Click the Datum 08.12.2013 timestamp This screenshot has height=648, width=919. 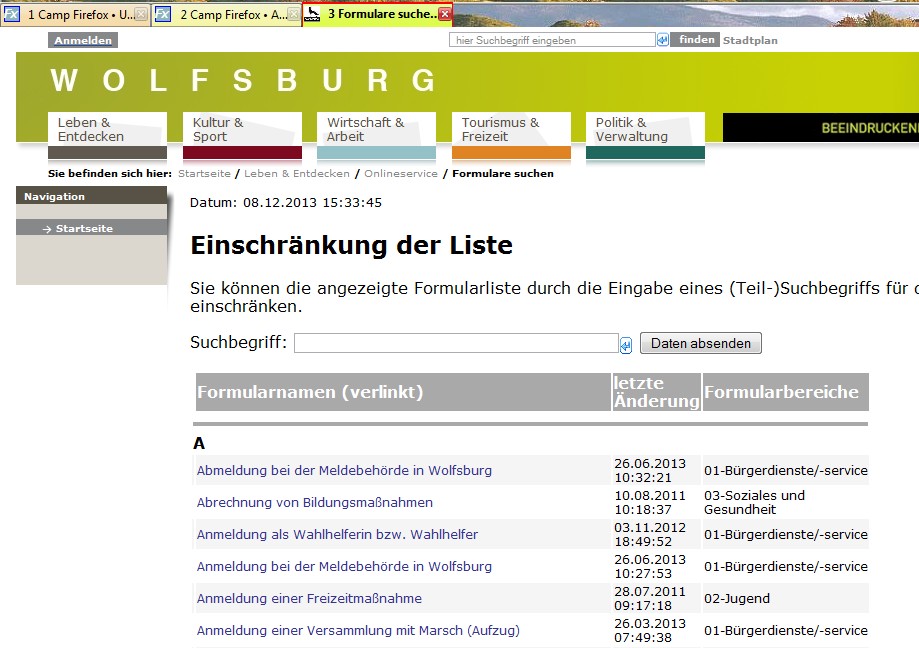[285, 203]
